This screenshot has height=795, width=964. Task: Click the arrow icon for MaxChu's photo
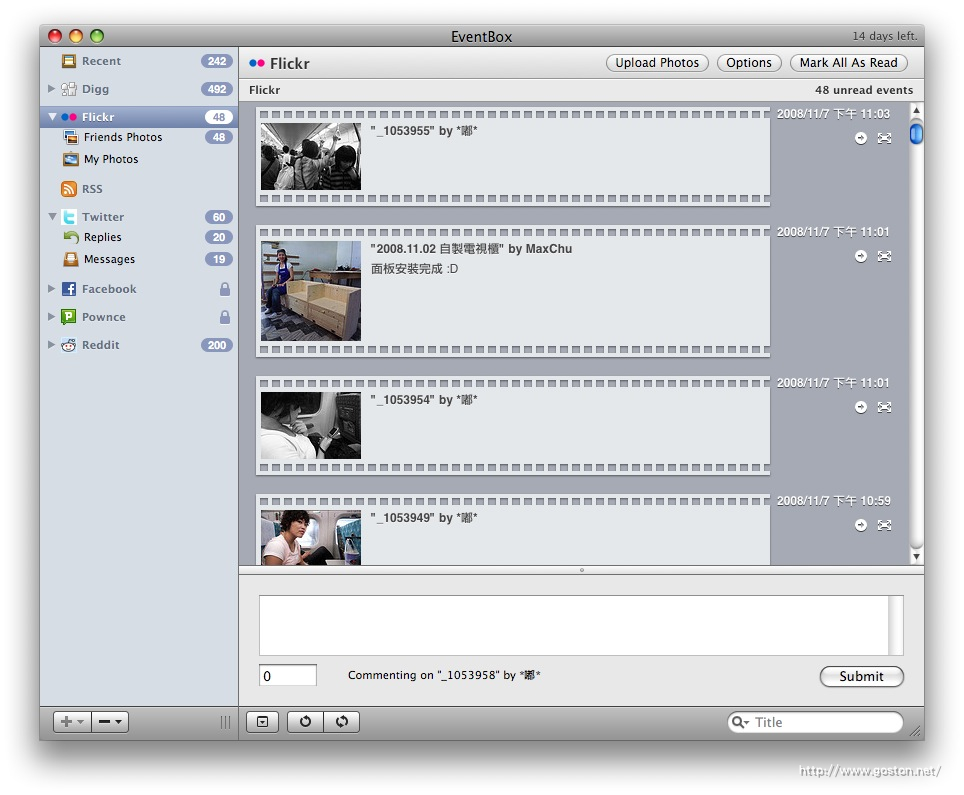(861, 256)
